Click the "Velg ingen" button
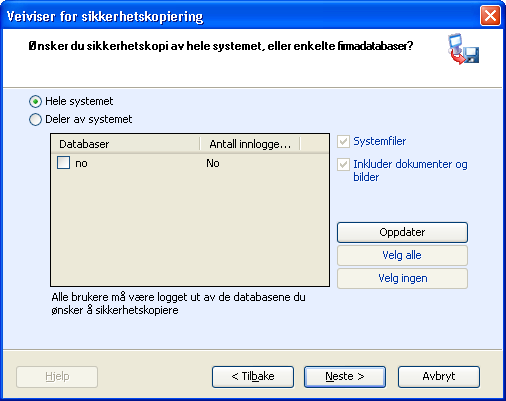 pos(402,278)
